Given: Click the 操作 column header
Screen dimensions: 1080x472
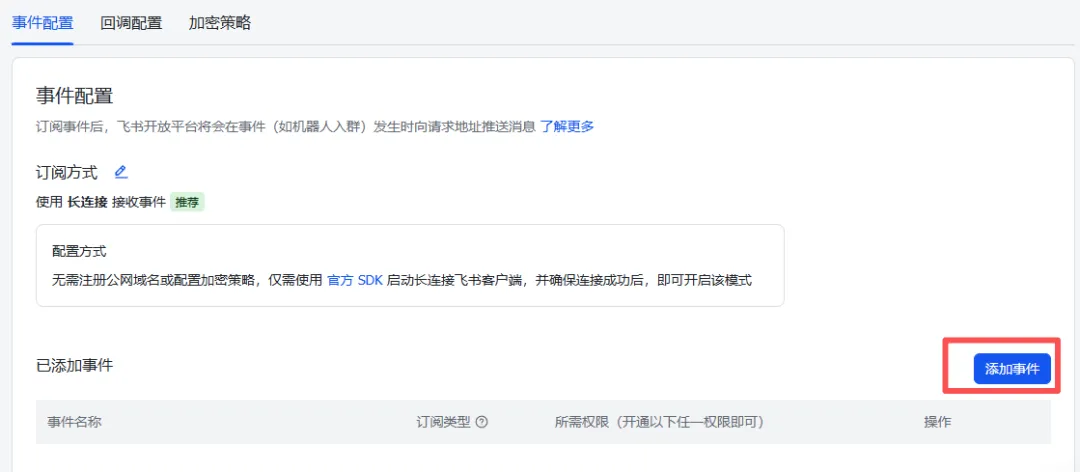Looking at the screenshot, I should pyautogui.click(x=937, y=422).
